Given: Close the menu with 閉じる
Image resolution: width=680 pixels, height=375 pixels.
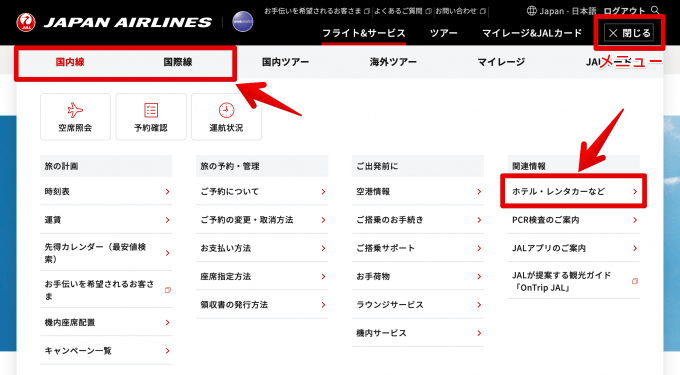Looking at the screenshot, I should point(629,33).
